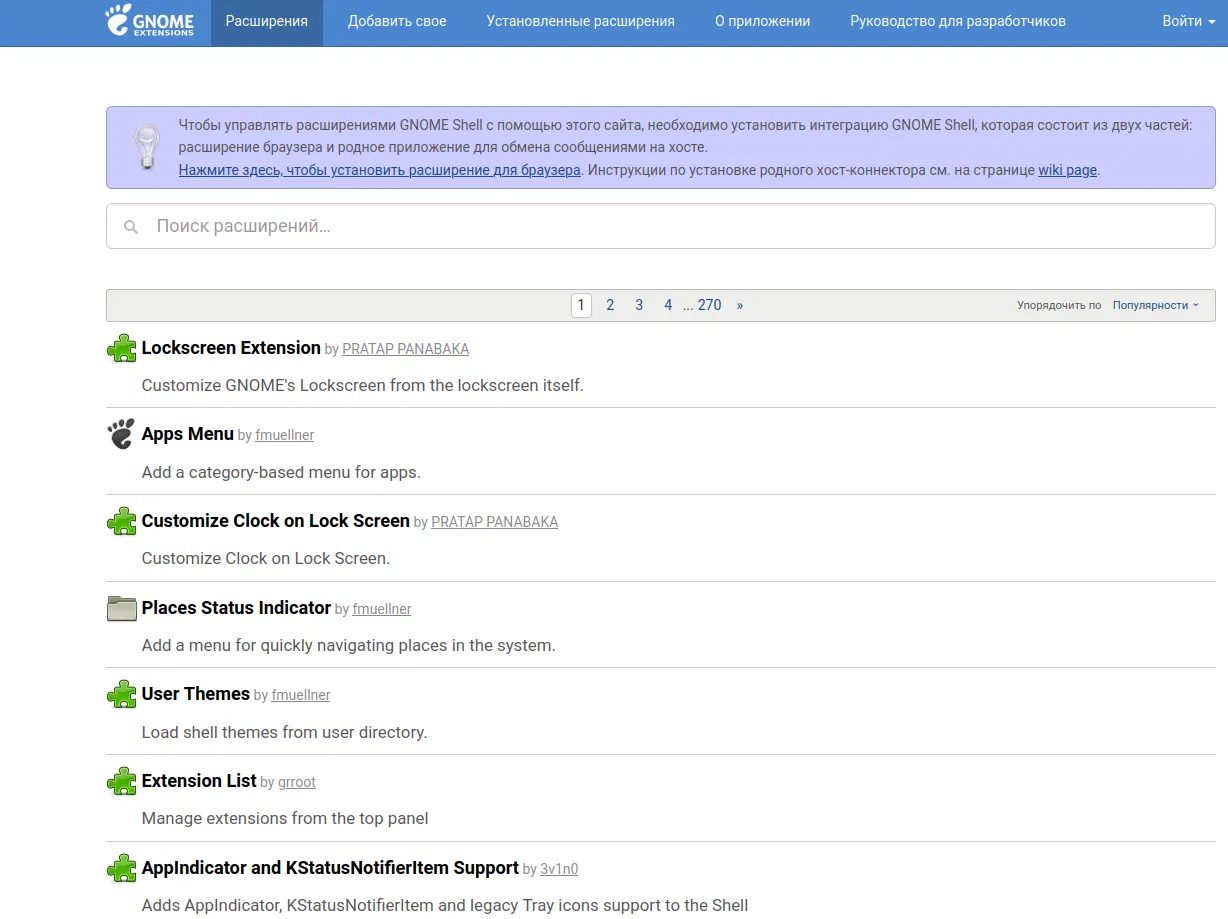Go to page 2
The image size is (1228, 919).
pos(610,305)
